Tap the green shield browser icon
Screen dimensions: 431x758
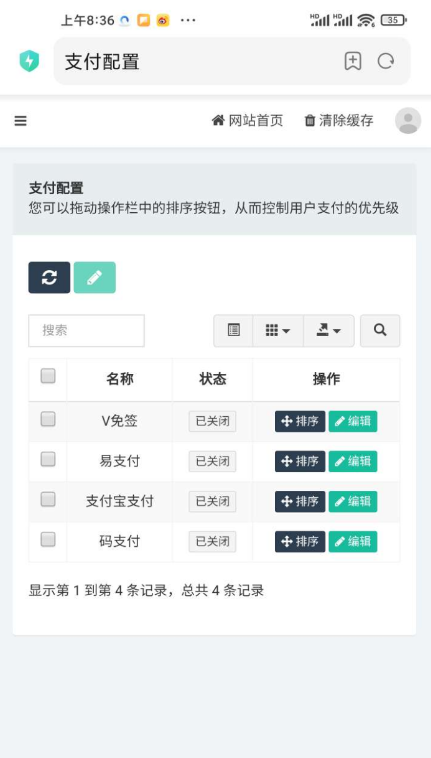pos(29,61)
